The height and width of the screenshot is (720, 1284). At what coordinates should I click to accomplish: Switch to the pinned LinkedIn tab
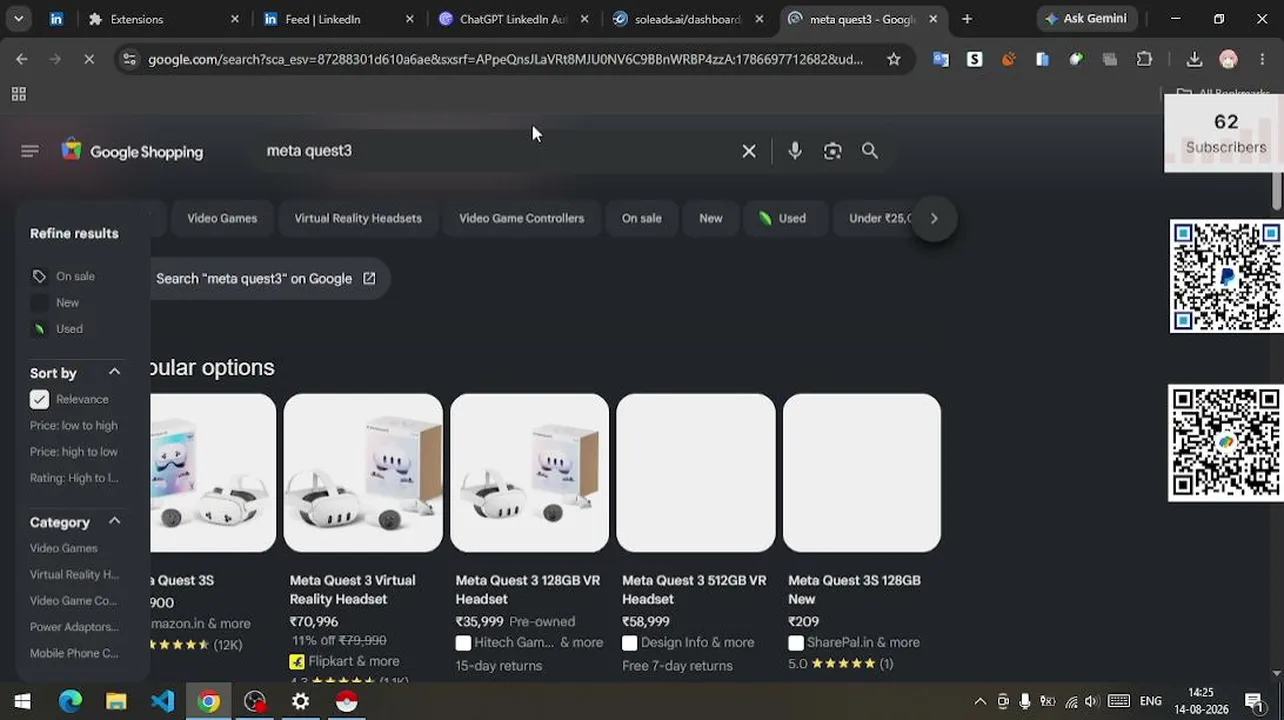(x=56, y=19)
